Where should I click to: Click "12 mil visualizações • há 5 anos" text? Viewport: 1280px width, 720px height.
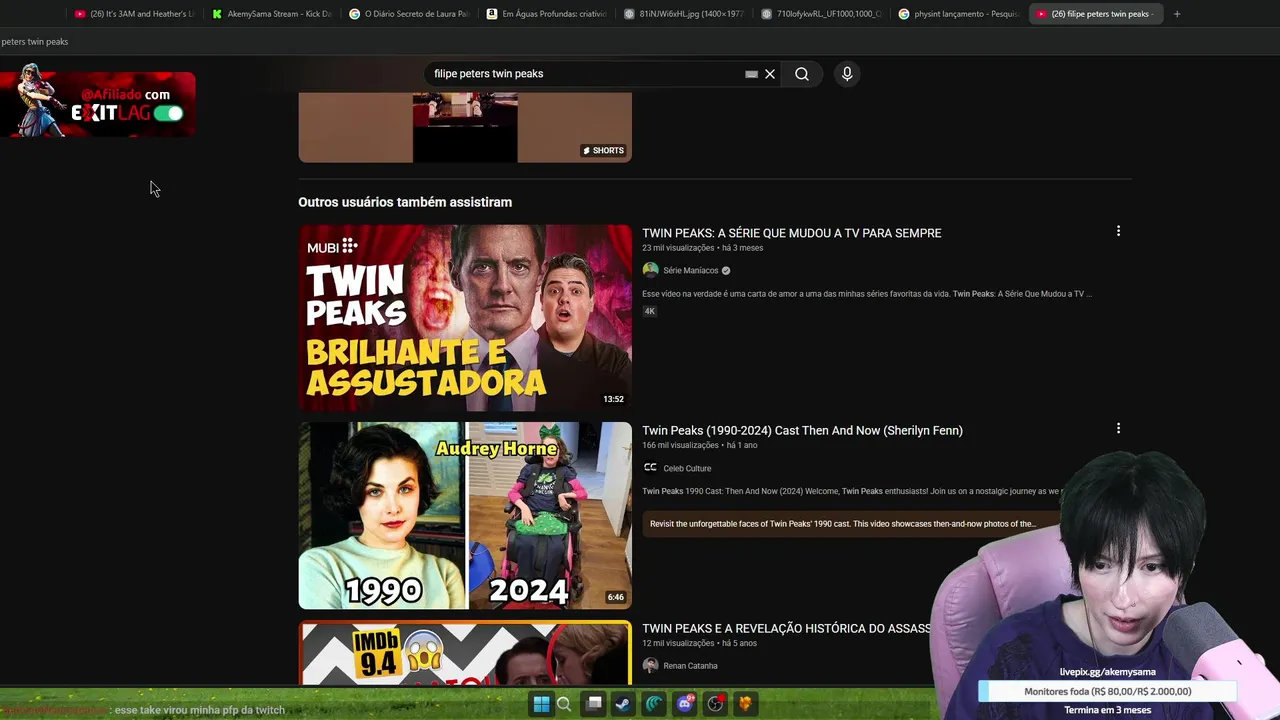[x=699, y=643]
